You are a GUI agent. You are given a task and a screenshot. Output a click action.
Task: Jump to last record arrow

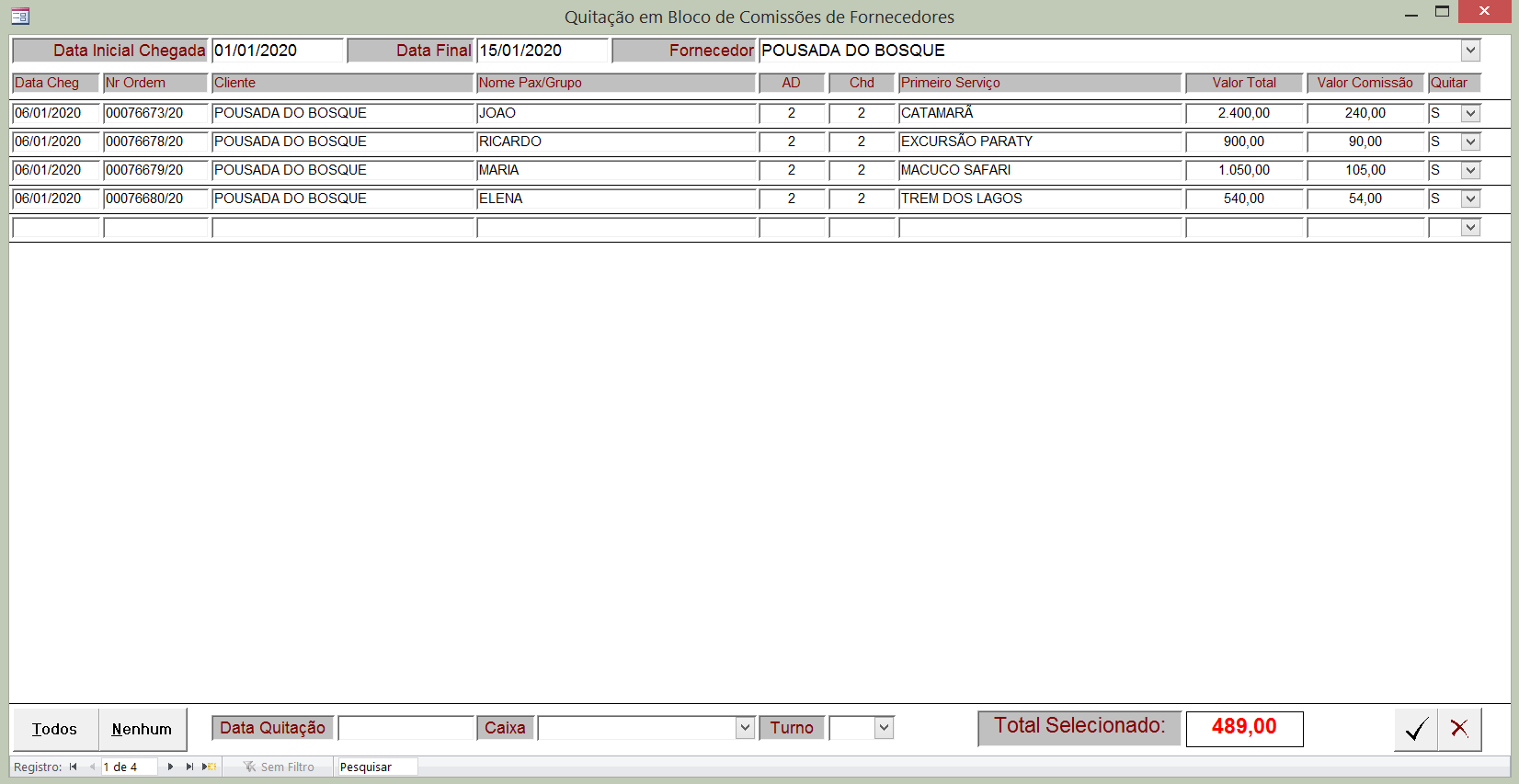coord(189,767)
